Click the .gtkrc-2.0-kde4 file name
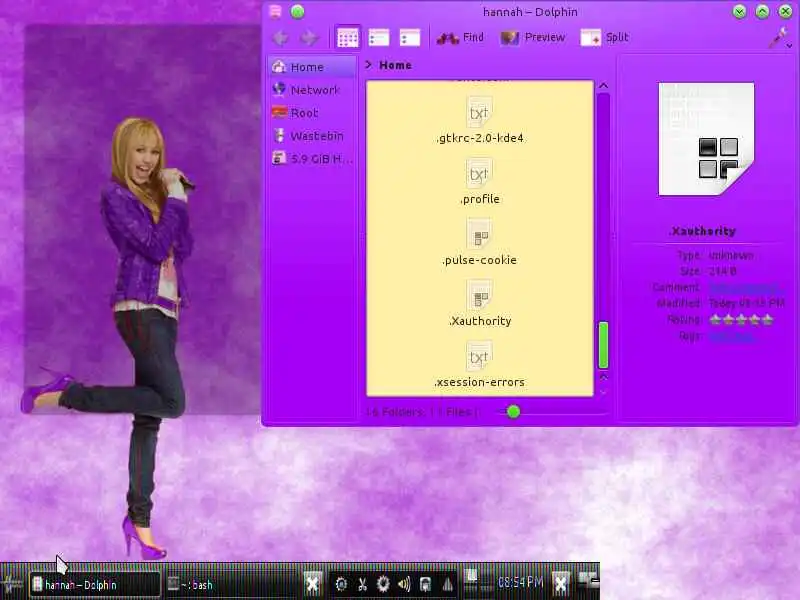The height and width of the screenshot is (600, 800). click(480, 138)
